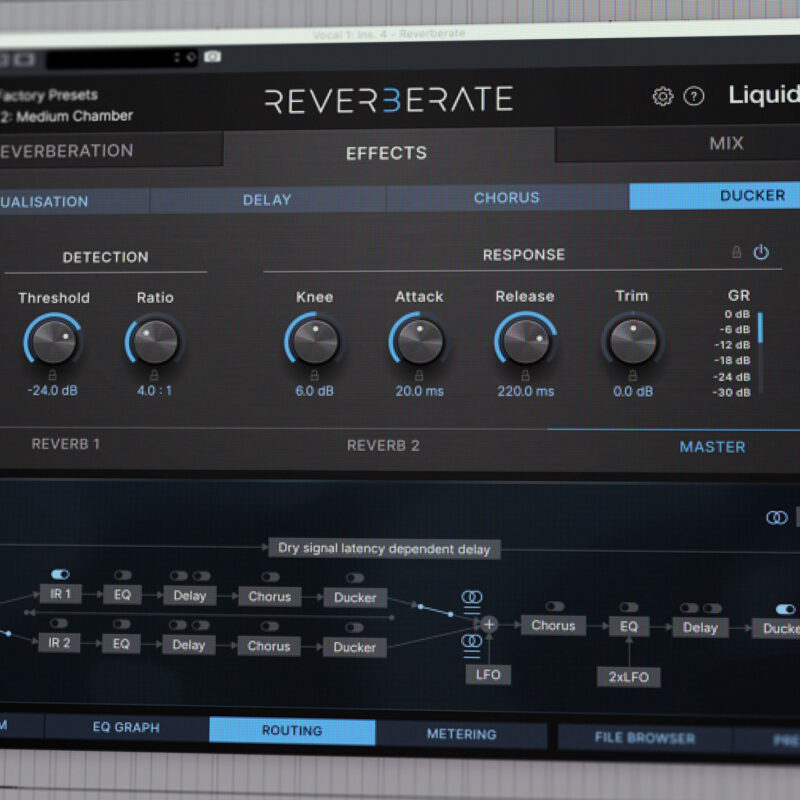This screenshot has height=800, width=800.
Task: Lock the Attack parameter
Action: coord(419,376)
